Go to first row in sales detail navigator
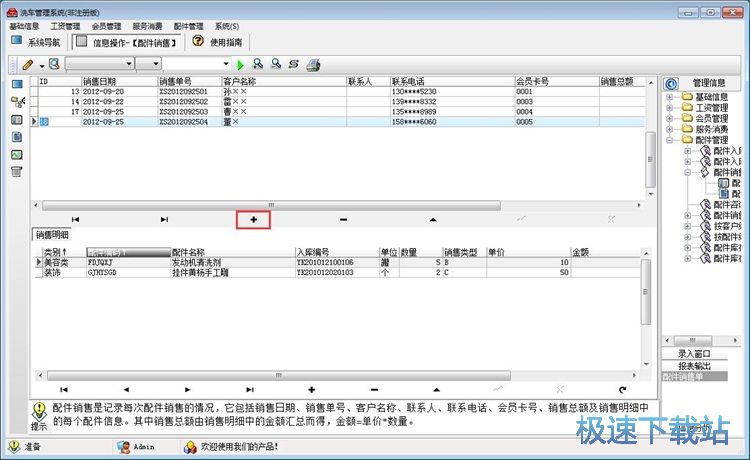The height and width of the screenshot is (460, 750). click(x=64, y=390)
